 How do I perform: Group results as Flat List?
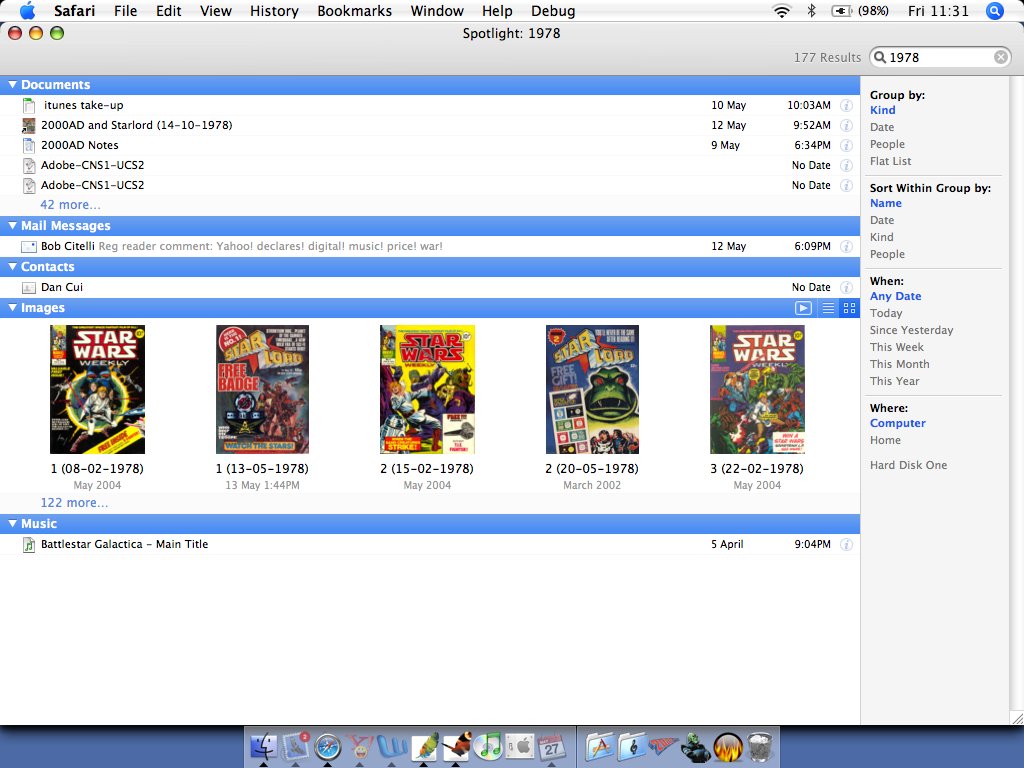click(x=890, y=161)
